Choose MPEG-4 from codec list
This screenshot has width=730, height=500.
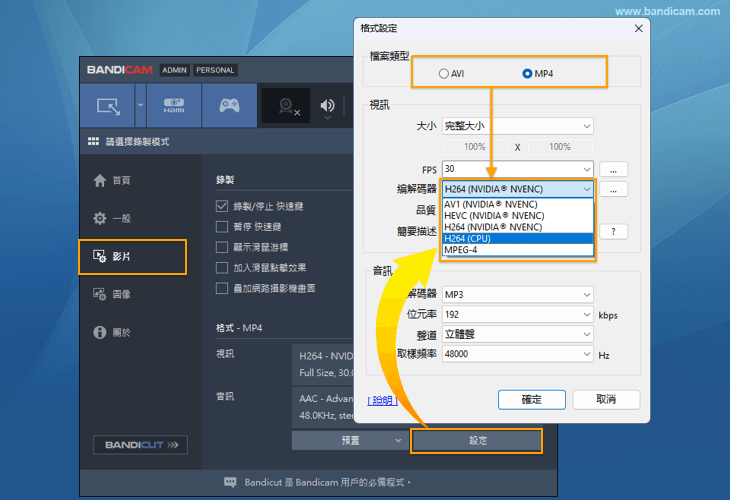tap(518, 250)
